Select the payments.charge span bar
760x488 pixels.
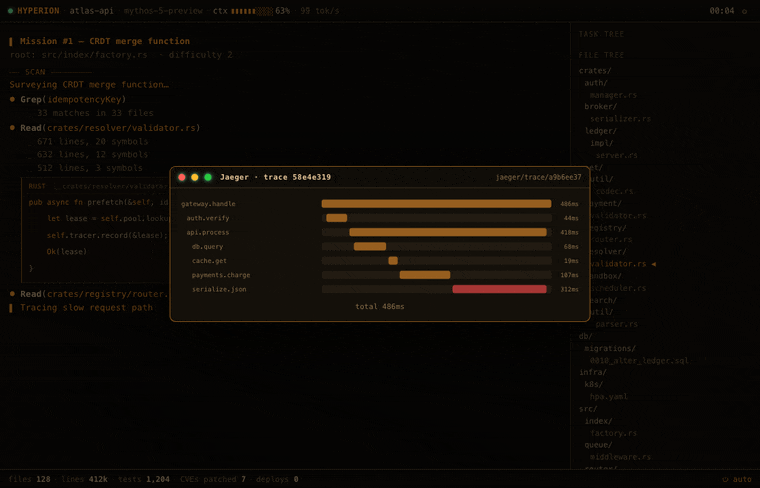pyautogui.click(x=425, y=275)
